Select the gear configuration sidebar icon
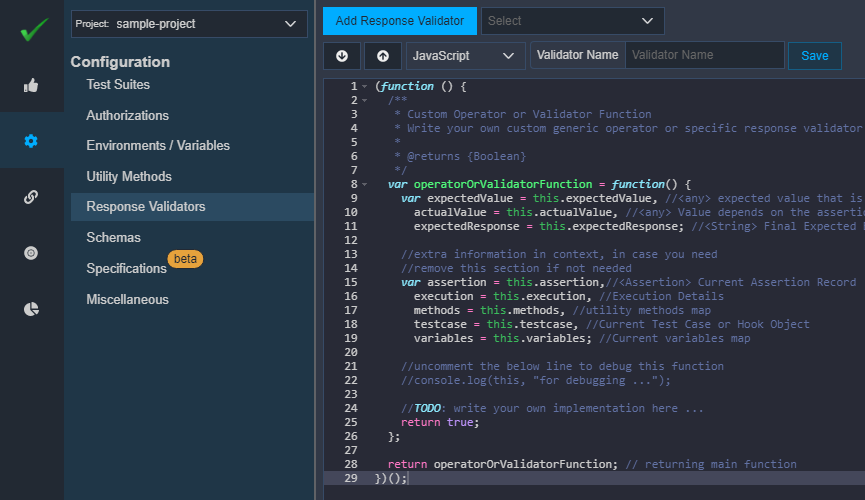 [x=31, y=141]
